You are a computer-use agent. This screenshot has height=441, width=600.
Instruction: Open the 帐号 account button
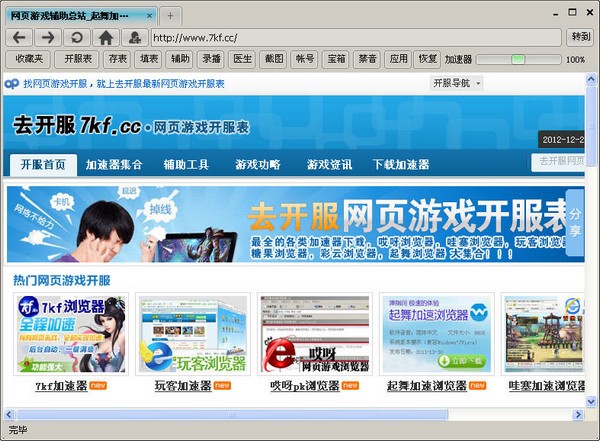tap(305, 59)
